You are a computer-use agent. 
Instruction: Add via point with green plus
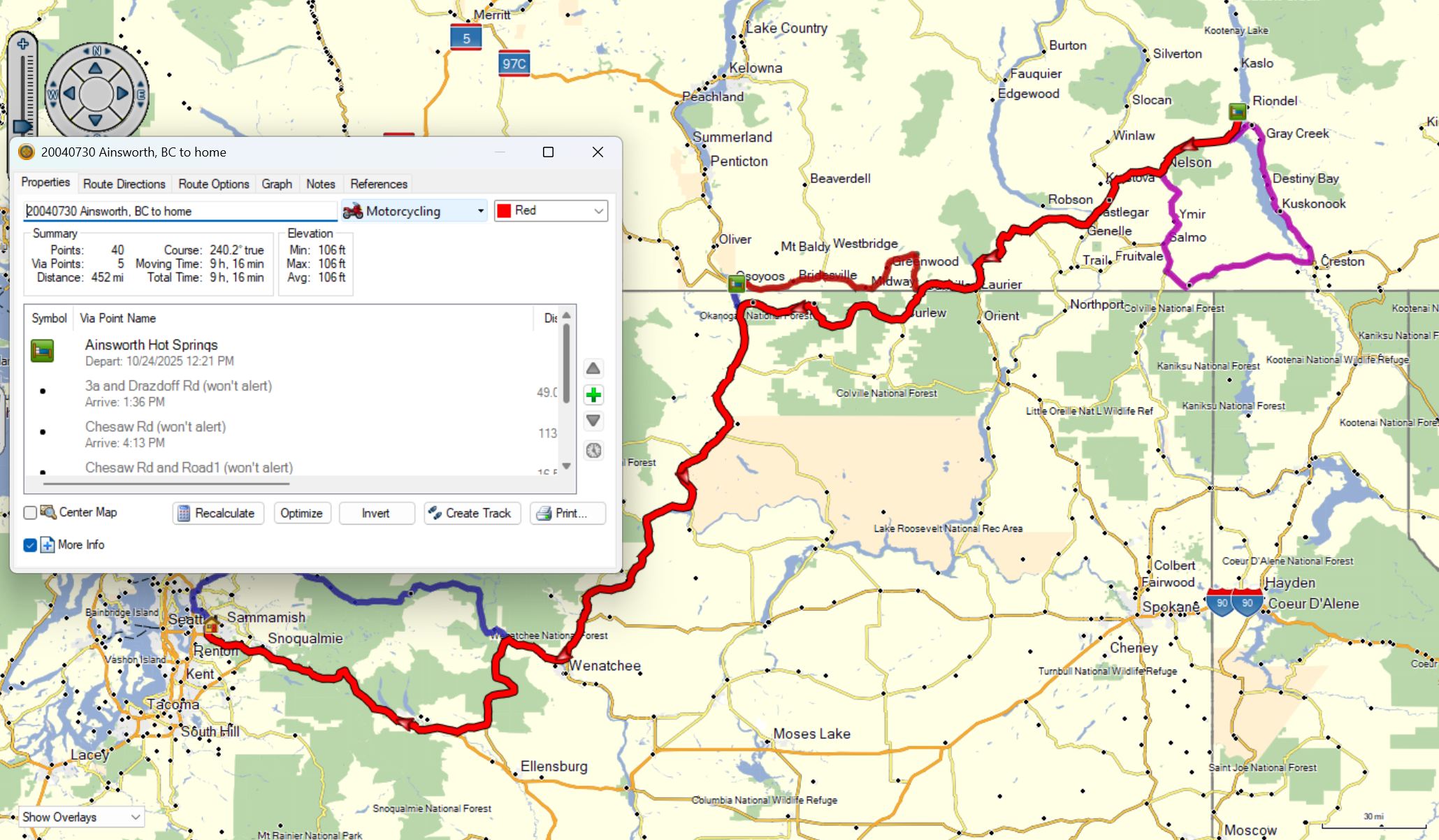click(x=593, y=395)
